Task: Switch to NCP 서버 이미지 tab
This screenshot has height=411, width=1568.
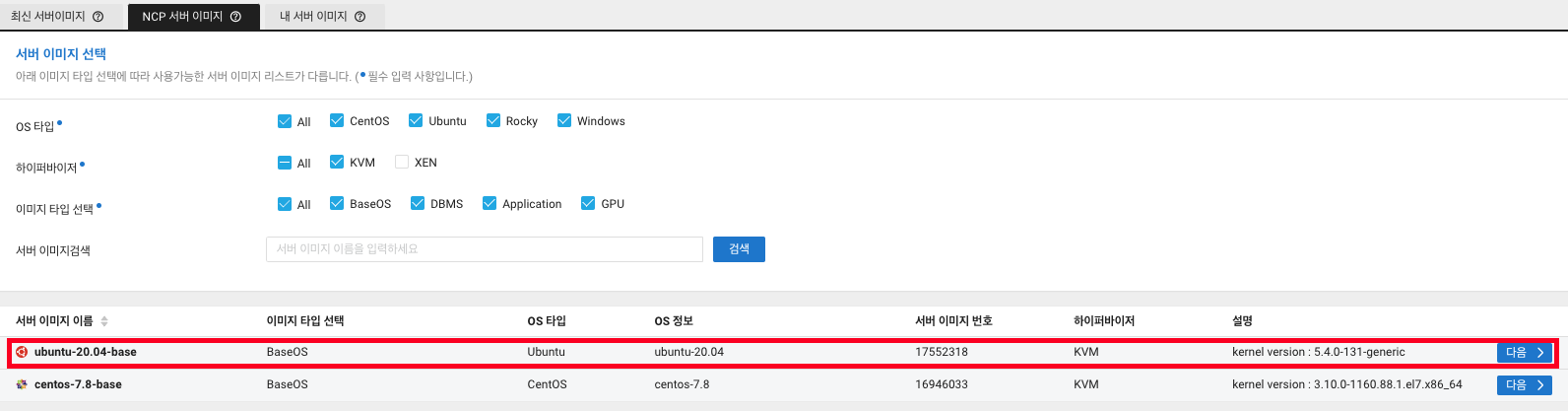Action: [x=194, y=17]
